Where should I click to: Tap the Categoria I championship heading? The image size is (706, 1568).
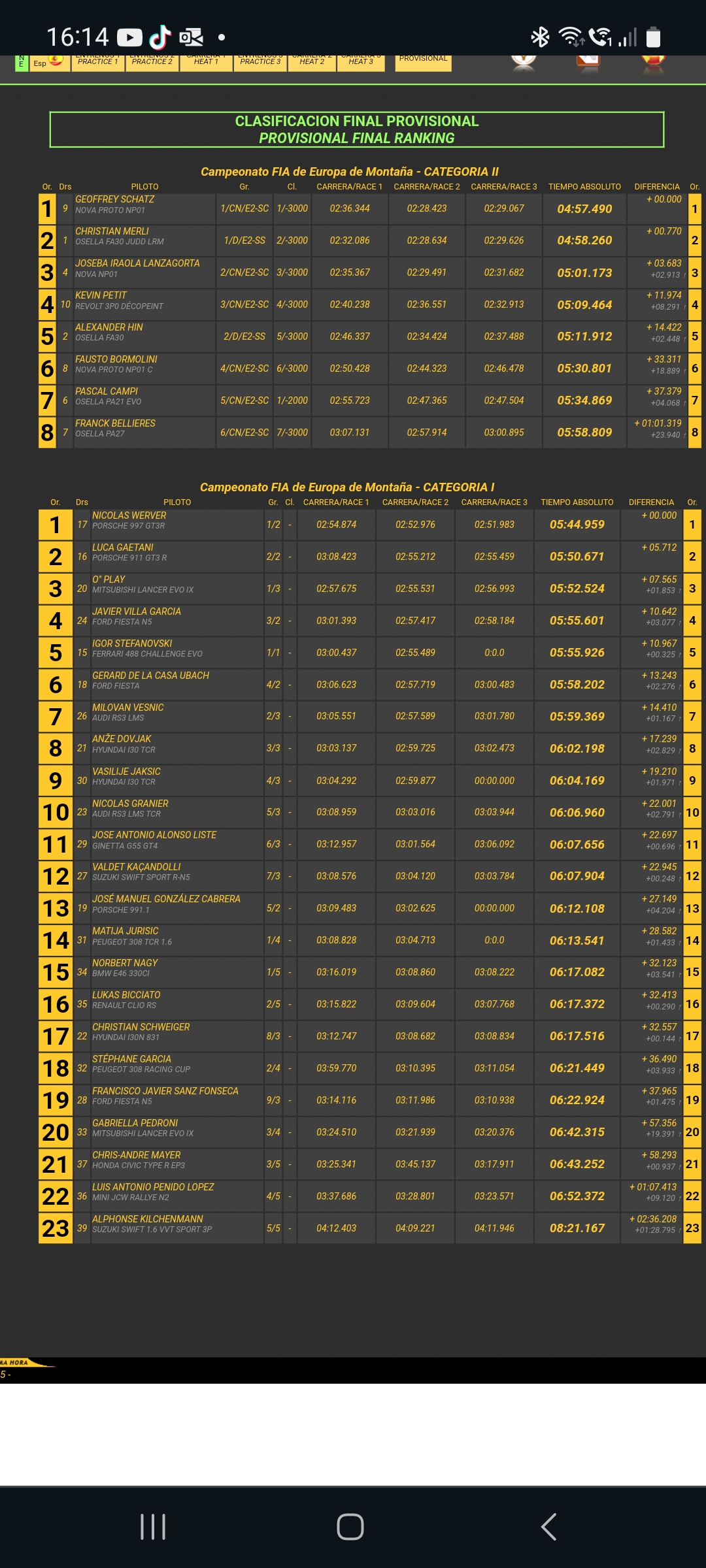click(347, 487)
